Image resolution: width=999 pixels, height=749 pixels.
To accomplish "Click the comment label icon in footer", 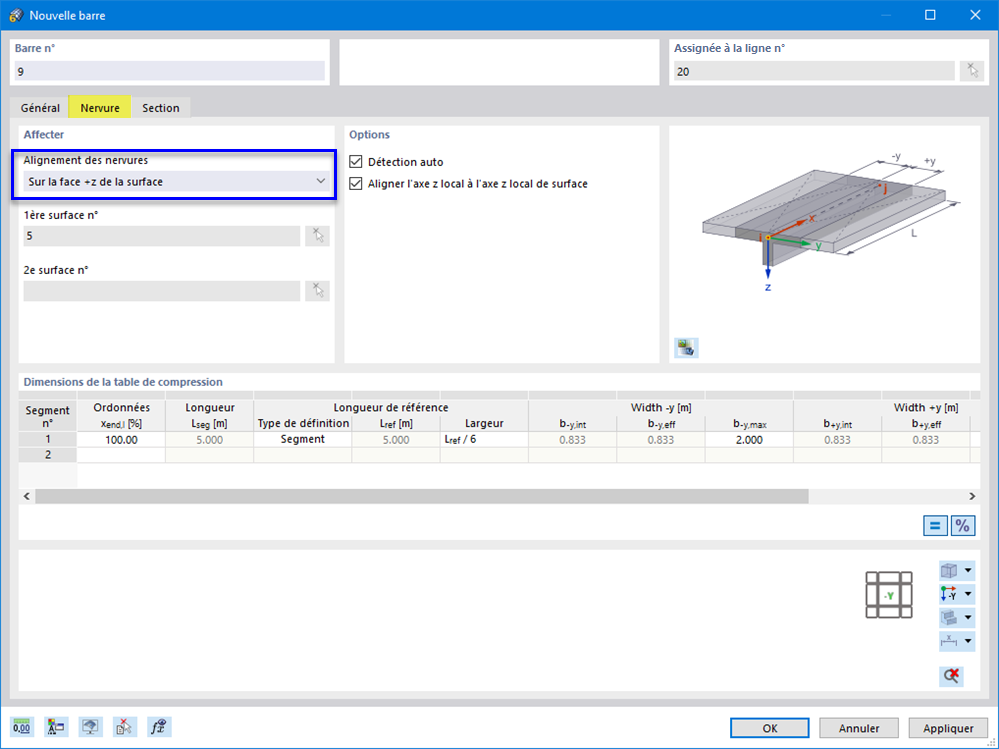I will 56,727.
